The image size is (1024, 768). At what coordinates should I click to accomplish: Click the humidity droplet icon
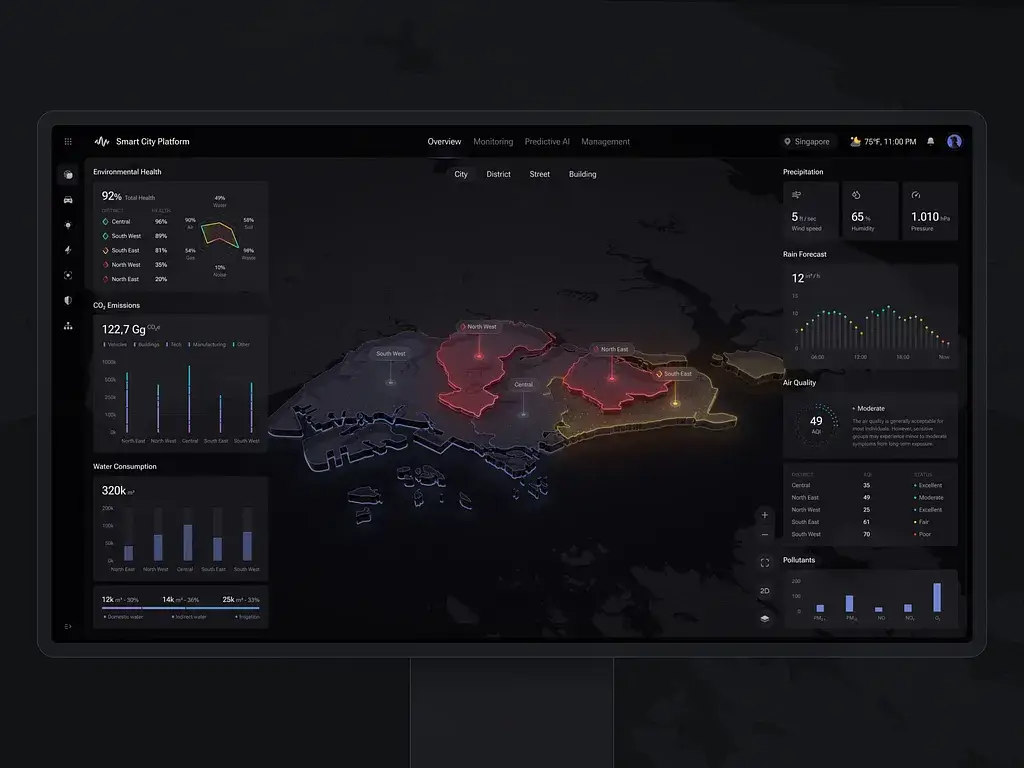pyautogui.click(x=856, y=195)
